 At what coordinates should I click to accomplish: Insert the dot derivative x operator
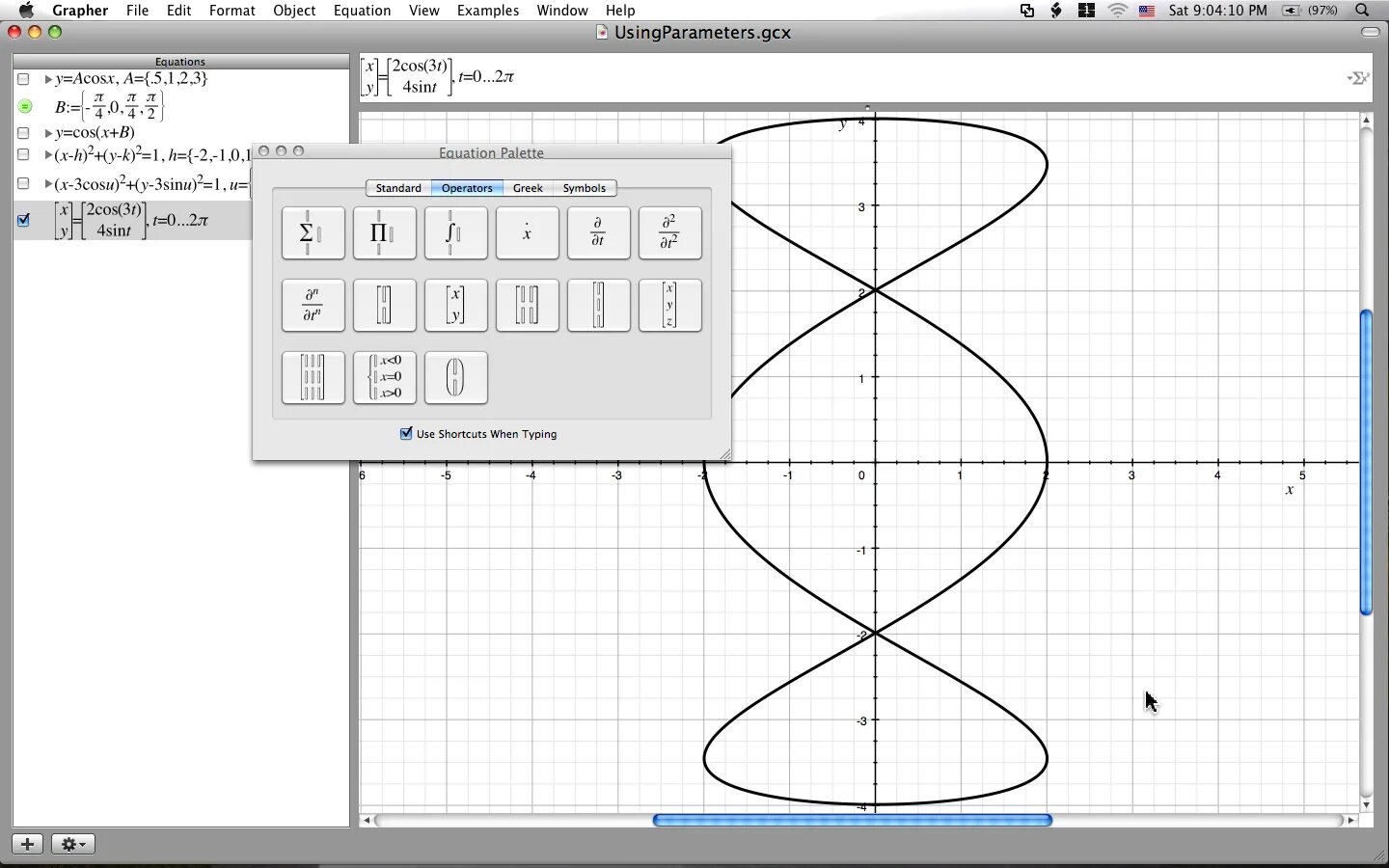coord(527,233)
